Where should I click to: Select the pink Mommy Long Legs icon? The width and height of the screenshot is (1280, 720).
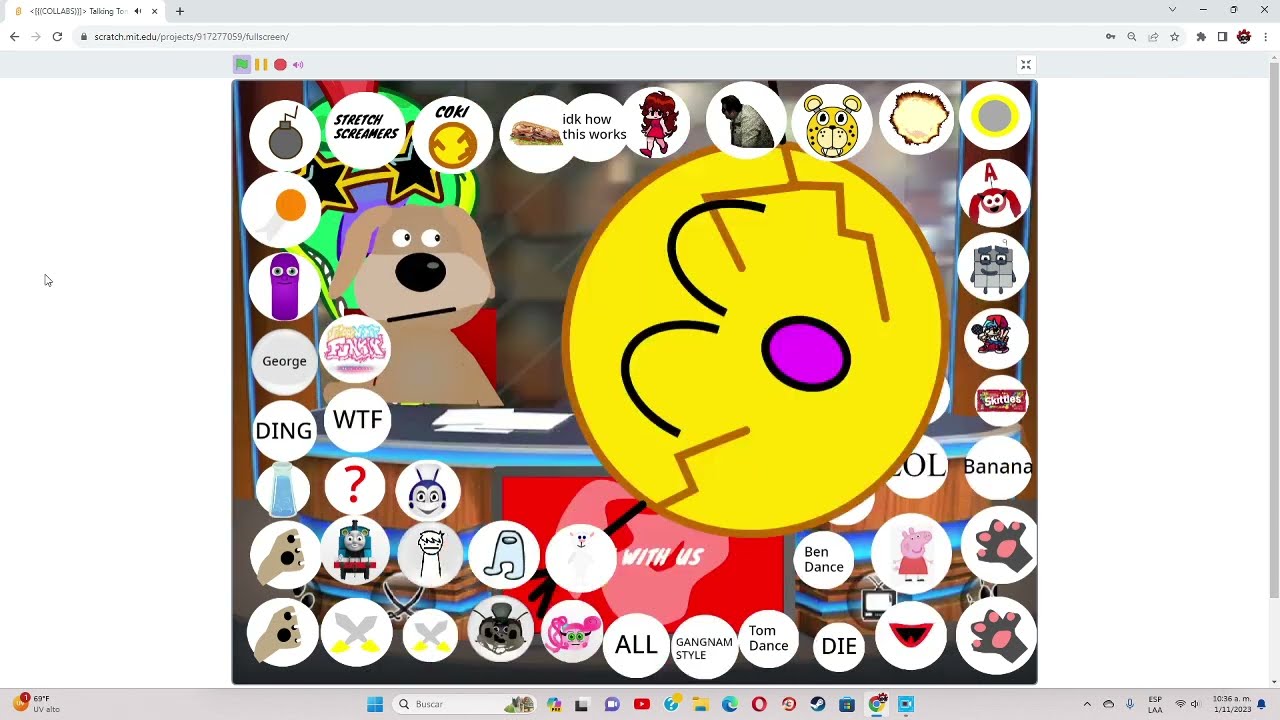point(573,633)
